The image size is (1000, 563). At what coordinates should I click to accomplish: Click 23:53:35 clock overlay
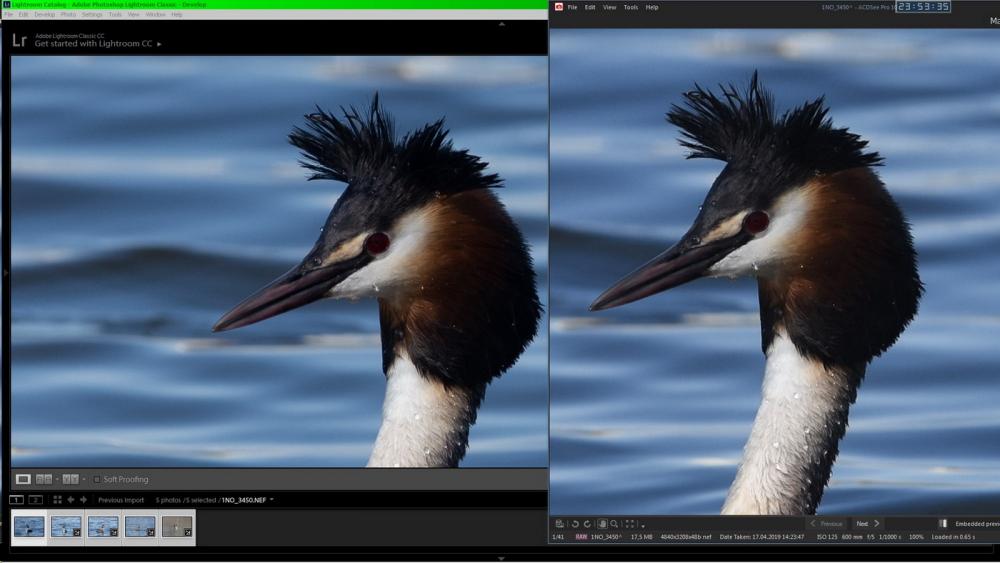pos(923,6)
